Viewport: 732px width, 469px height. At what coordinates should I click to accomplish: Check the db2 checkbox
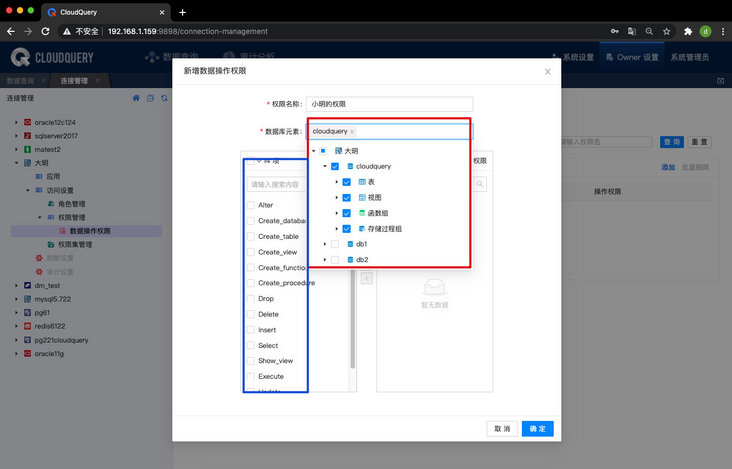[335, 259]
